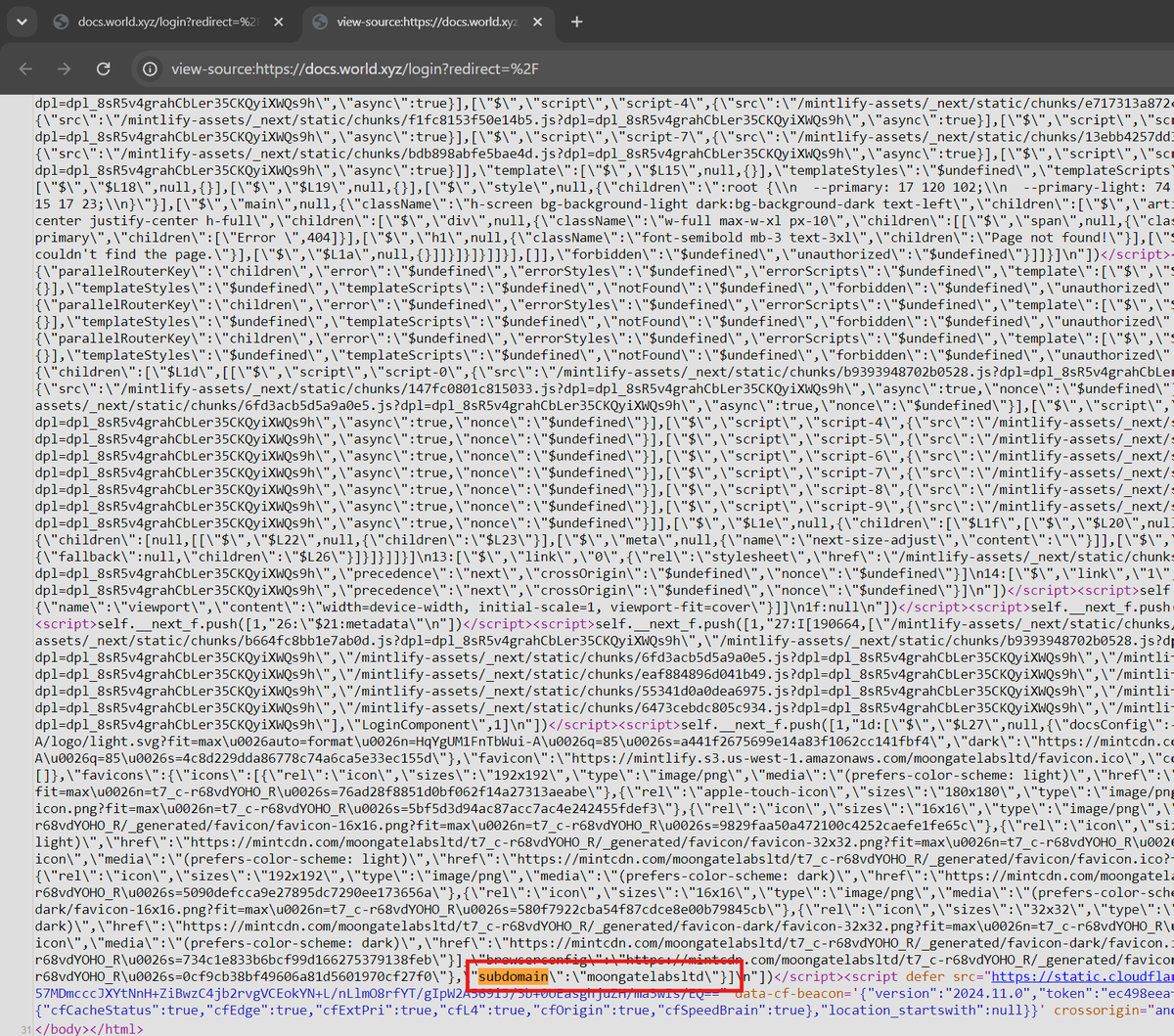Switch to the docs.world.xyz/login tab
The image size is (1174, 1036).
click(x=168, y=22)
